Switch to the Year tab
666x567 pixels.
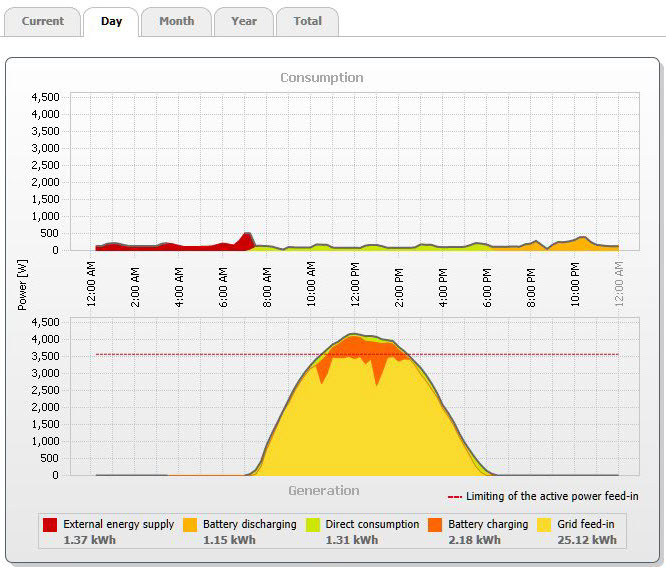tap(243, 21)
